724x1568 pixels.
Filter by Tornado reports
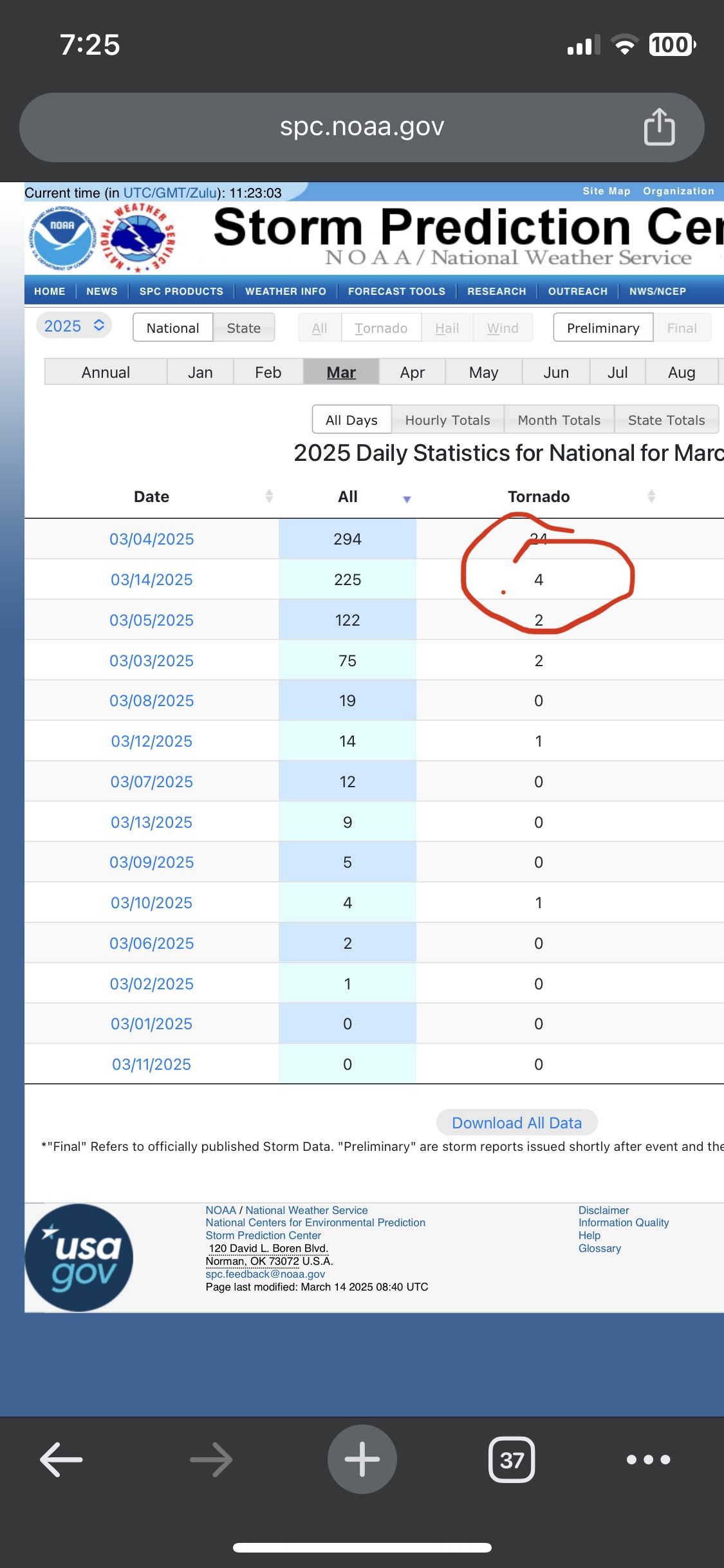(381, 328)
